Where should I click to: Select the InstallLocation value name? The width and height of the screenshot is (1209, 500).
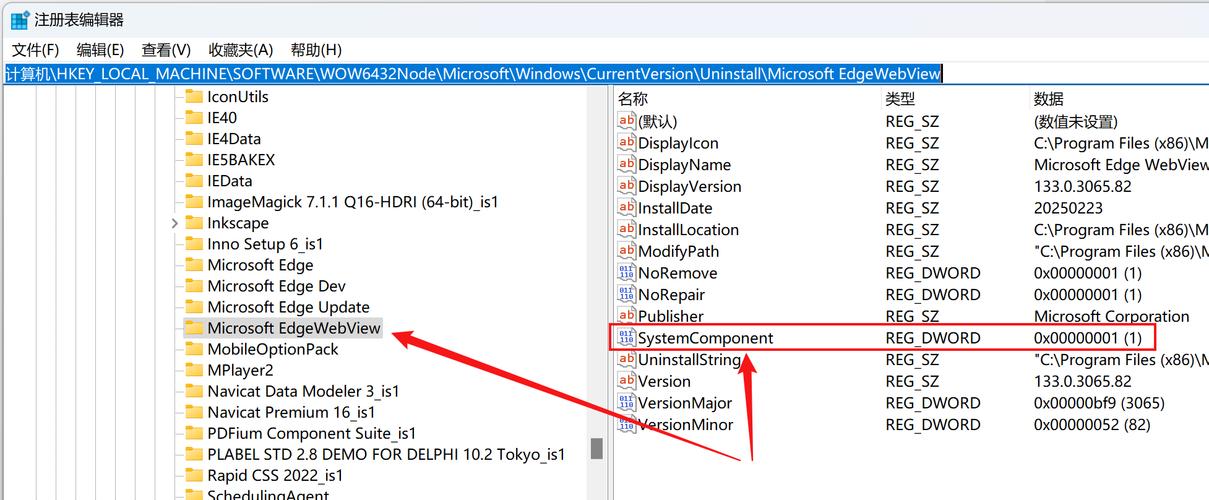(x=689, y=230)
